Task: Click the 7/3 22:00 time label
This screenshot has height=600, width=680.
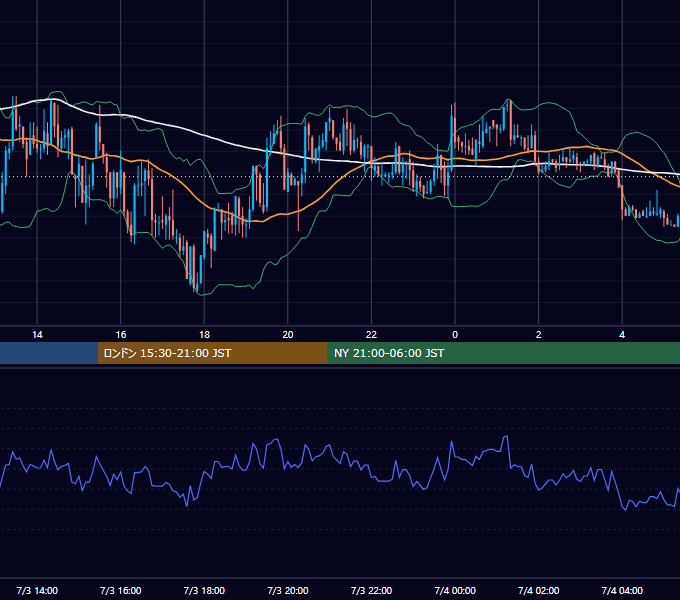Action: [x=371, y=590]
